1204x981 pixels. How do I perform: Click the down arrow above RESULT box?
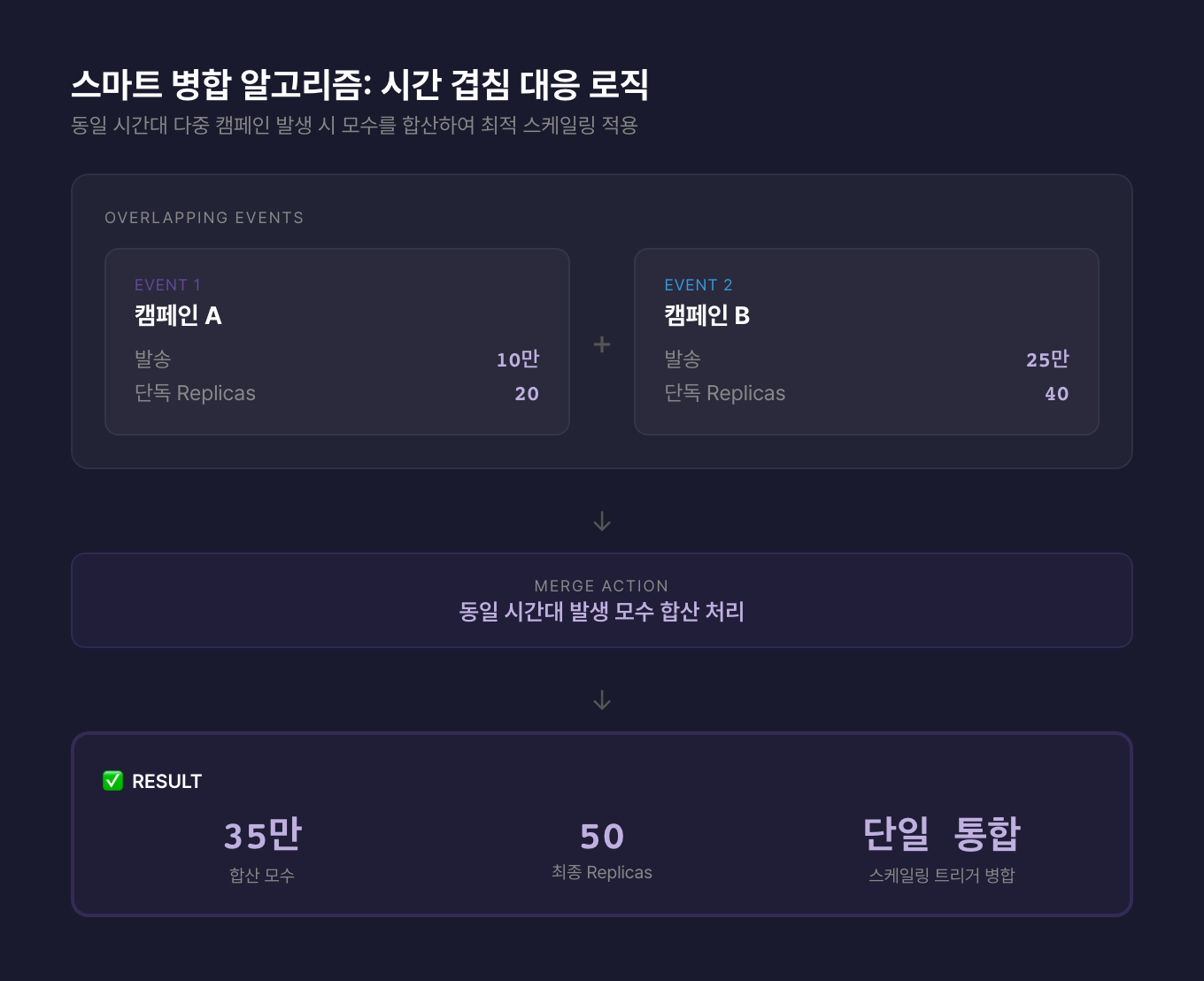602,700
